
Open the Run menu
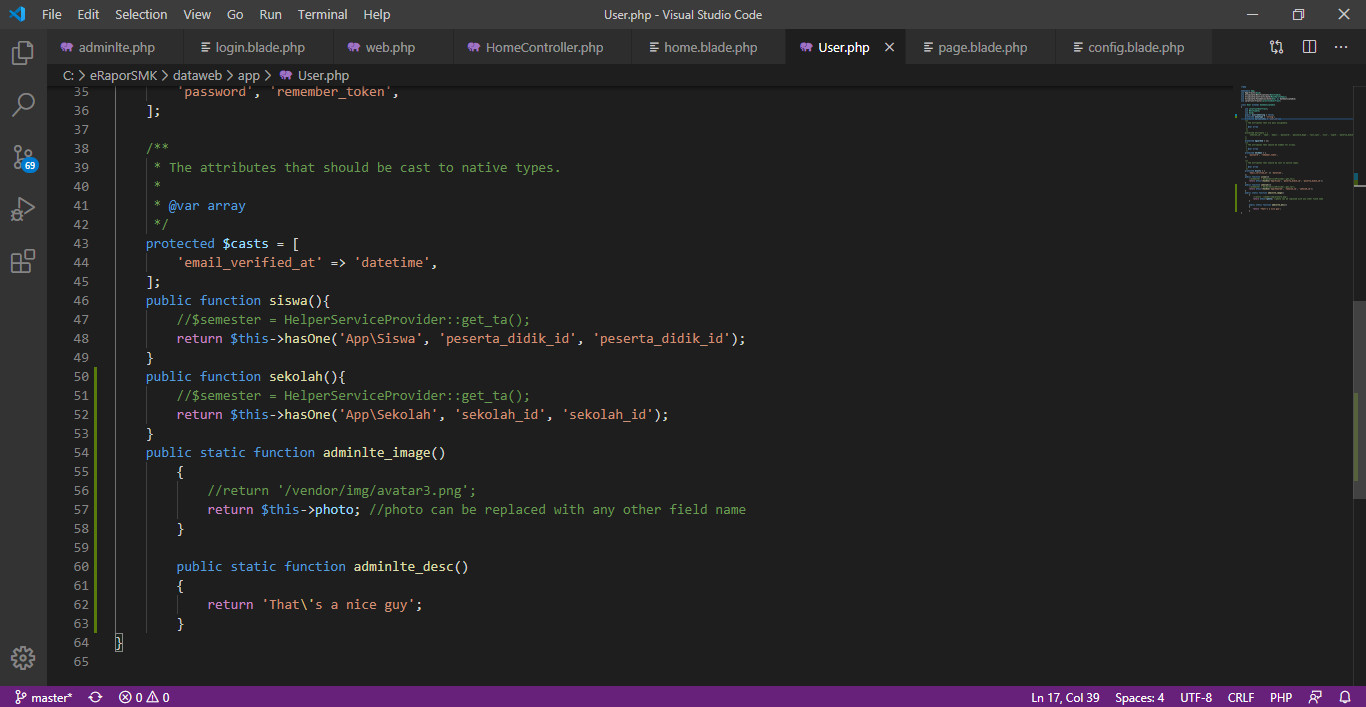[x=270, y=15]
